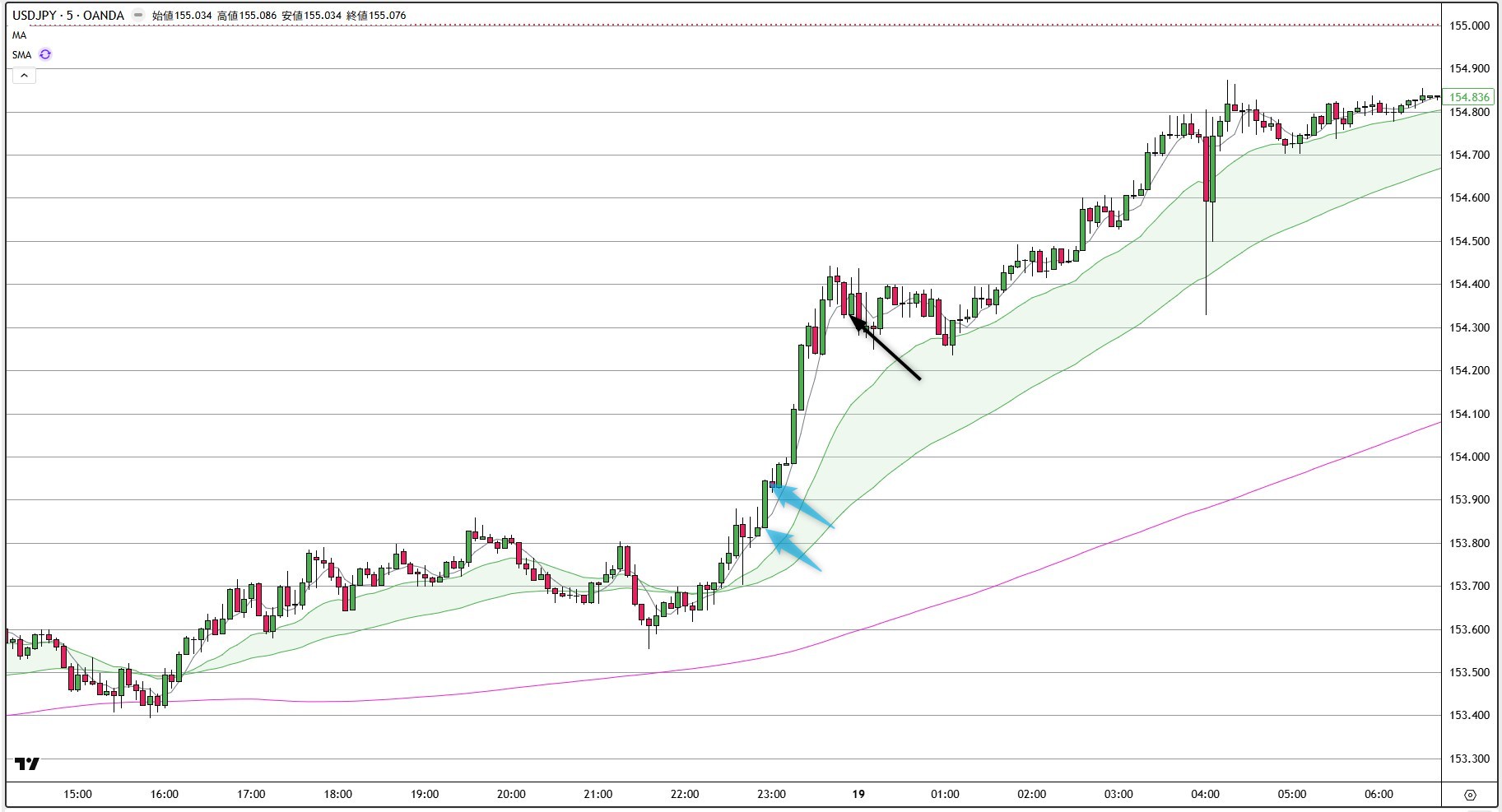Collapse the indicator legend with the chevron
Screen dimensions: 1502x812
25,76
